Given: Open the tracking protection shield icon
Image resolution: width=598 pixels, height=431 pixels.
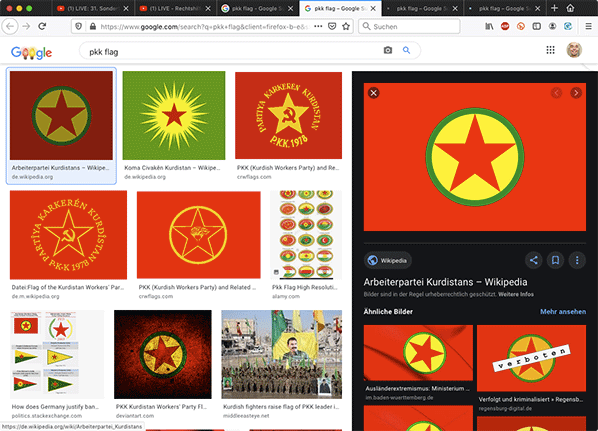Looking at the screenshot, I should click(79, 26).
